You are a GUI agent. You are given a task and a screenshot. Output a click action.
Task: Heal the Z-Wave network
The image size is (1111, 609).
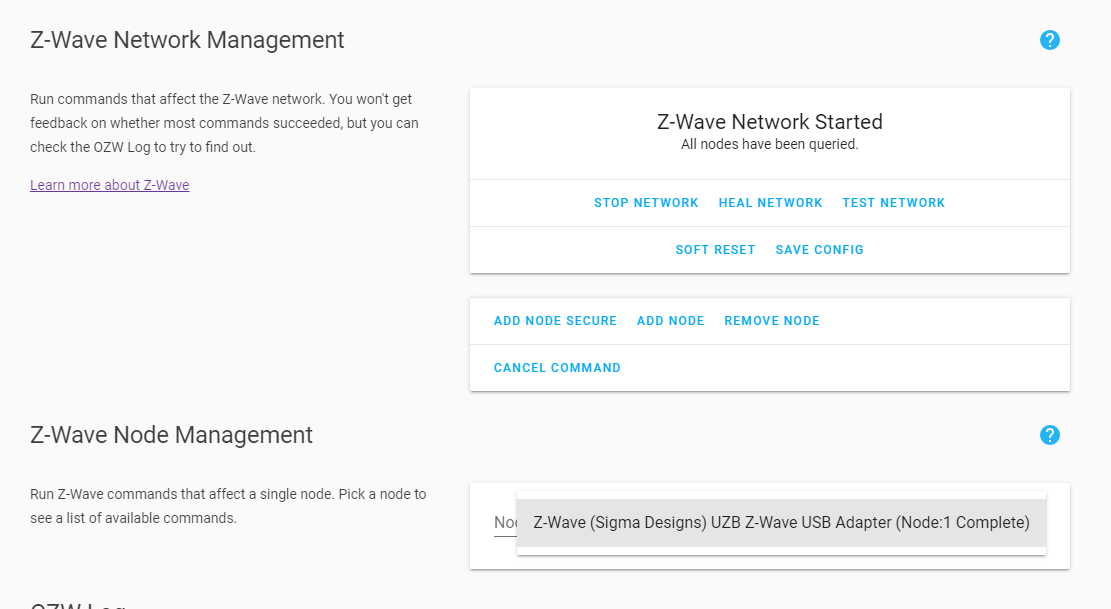click(770, 202)
